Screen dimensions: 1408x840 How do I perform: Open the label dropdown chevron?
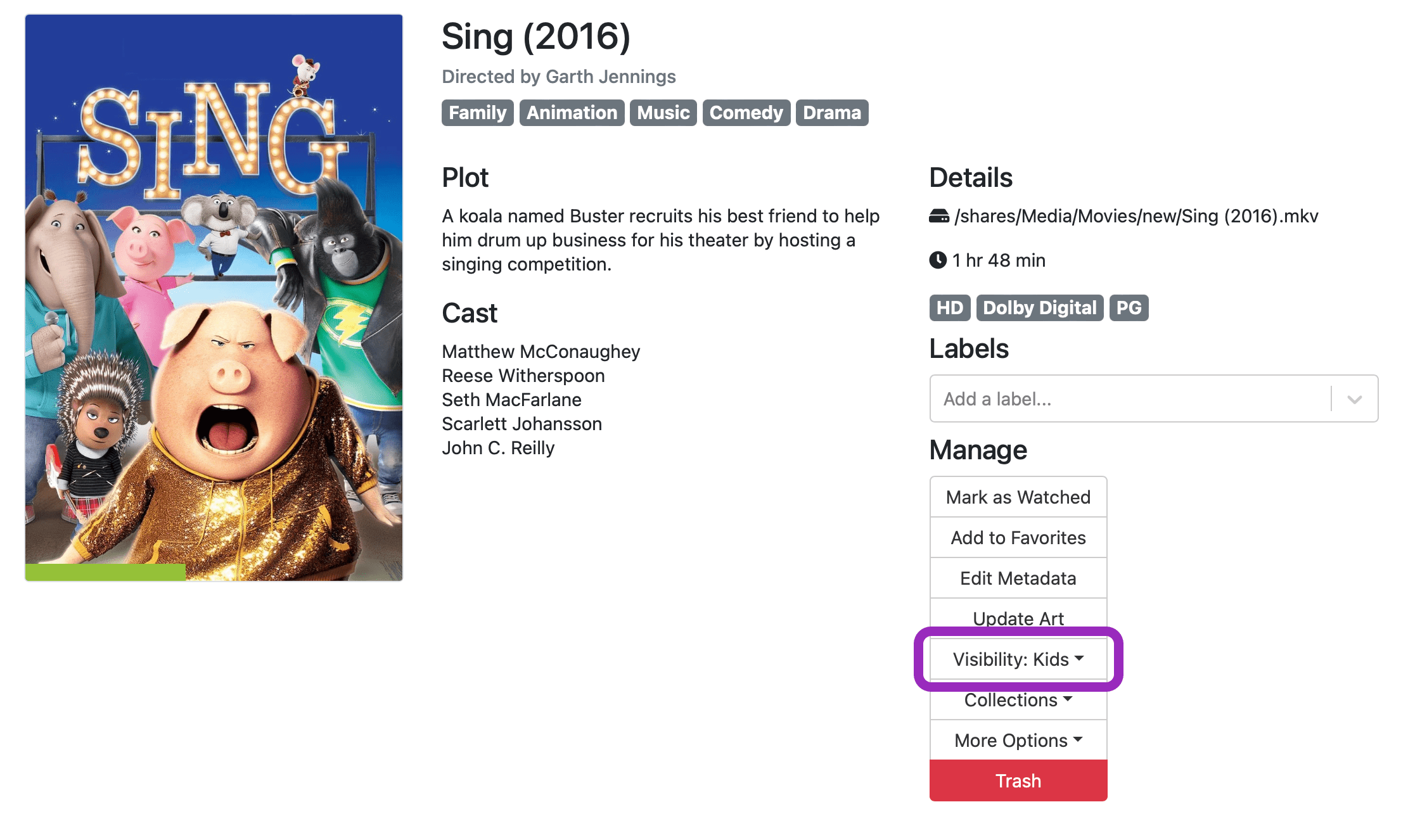(1355, 399)
